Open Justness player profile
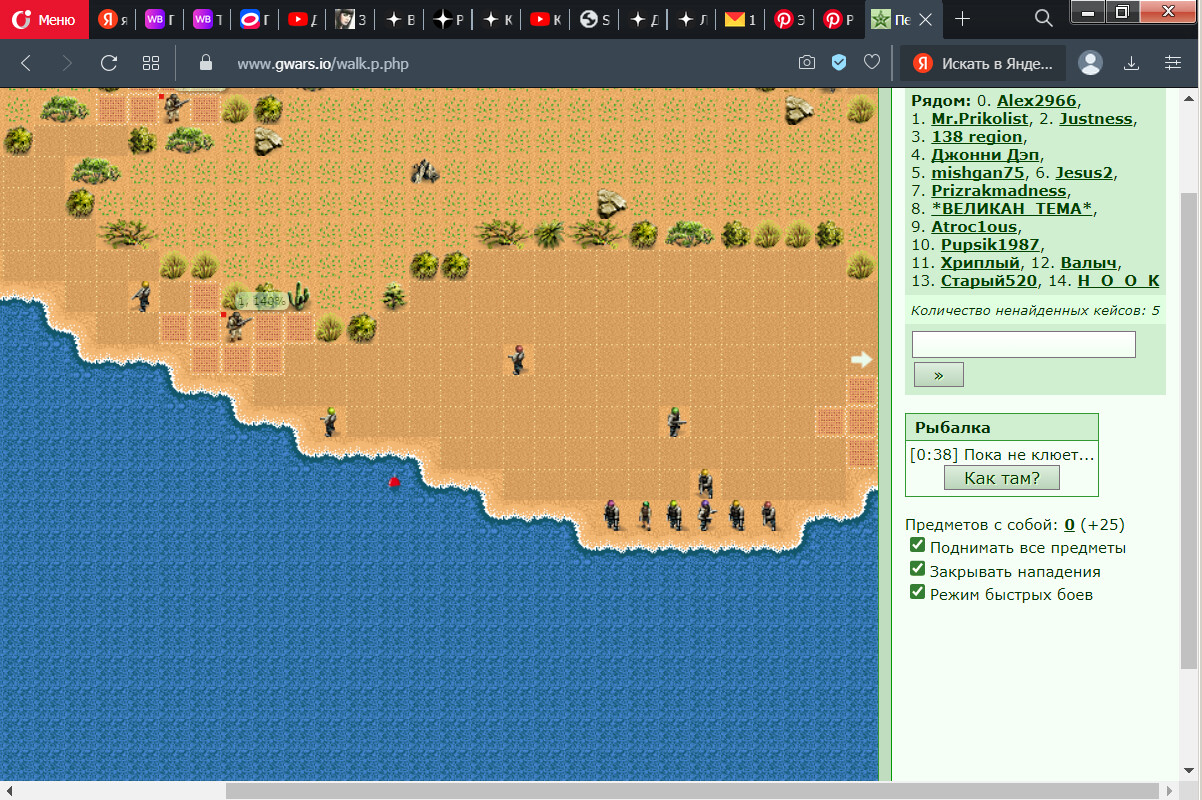The image size is (1202, 800). [1096, 119]
